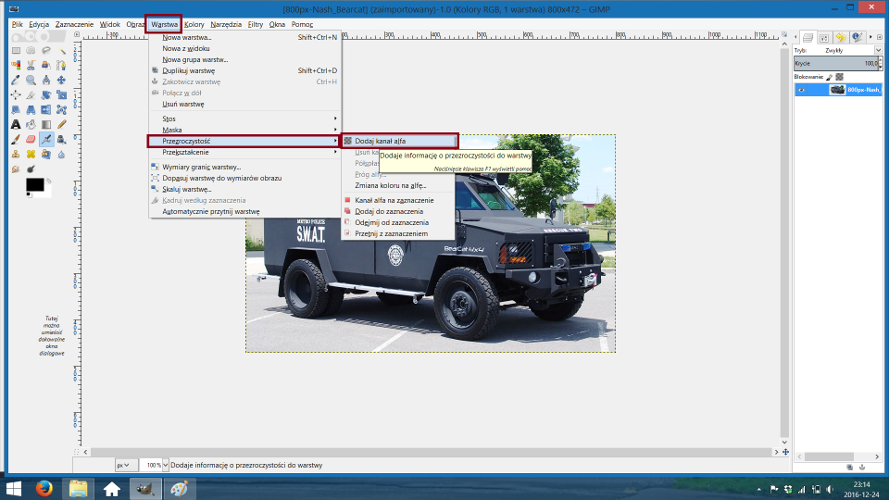This screenshot has height=500, width=889.
Task: Select the Ellipse Select tool
Action: [31, 50]
